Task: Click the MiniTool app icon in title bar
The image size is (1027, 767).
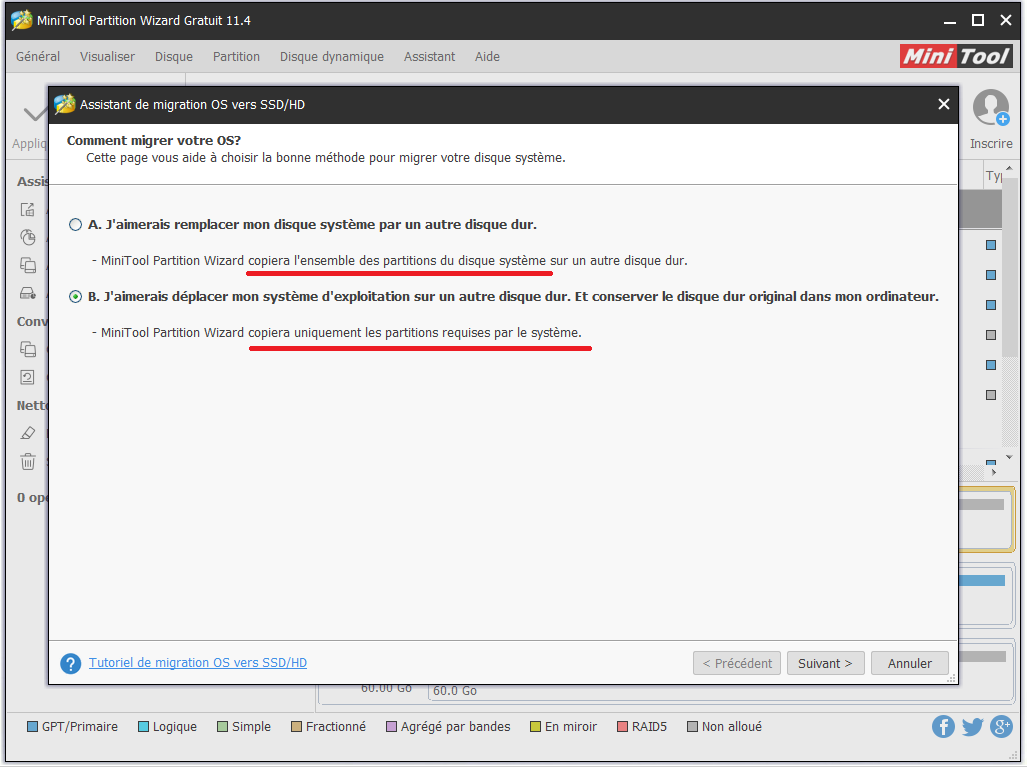Action: [22, 20]
